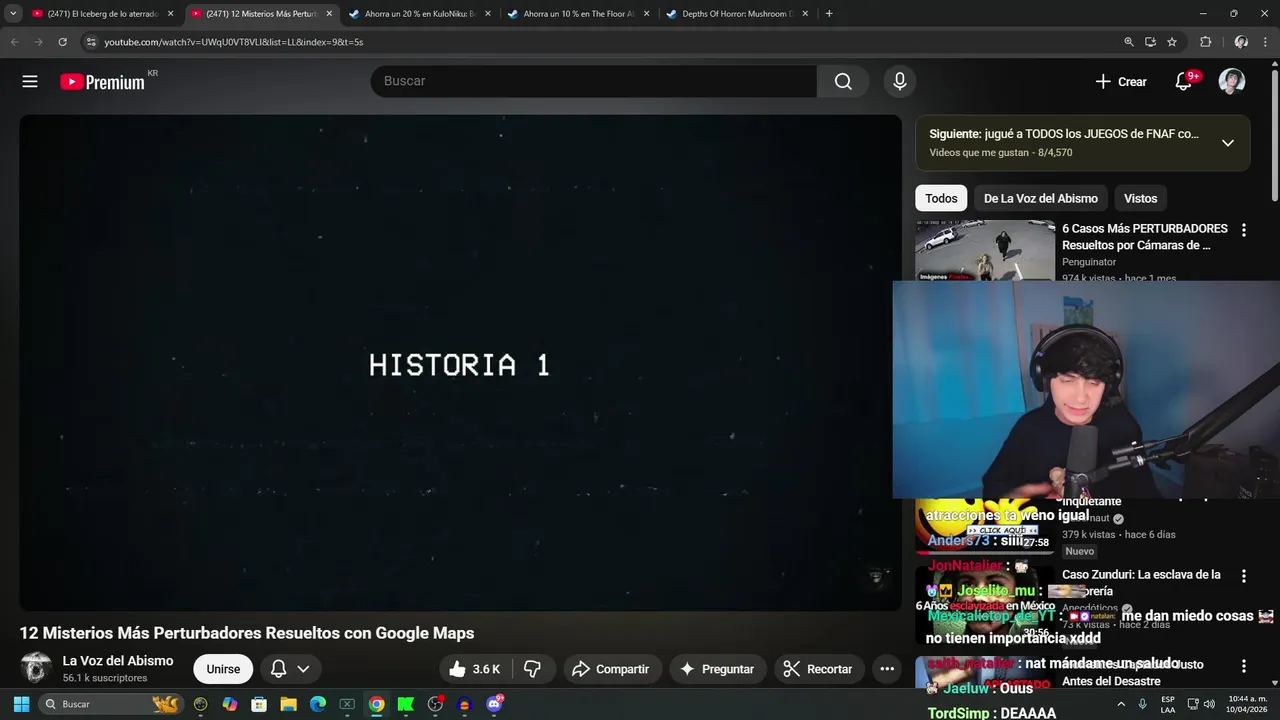Image resolution: width=1280 pixels, height=720 pixels.
Task: Close the Depths Of Horror tab
Action: [806, 14]
